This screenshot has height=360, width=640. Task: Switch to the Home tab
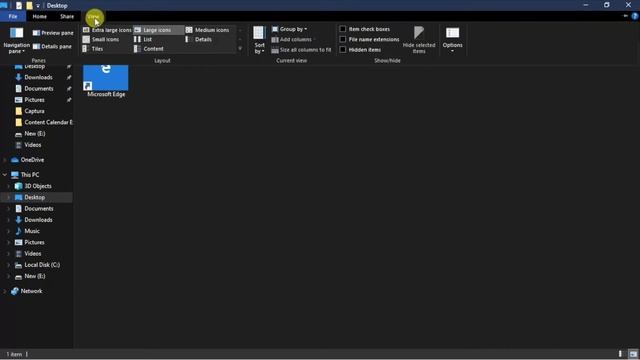[40, 16]
